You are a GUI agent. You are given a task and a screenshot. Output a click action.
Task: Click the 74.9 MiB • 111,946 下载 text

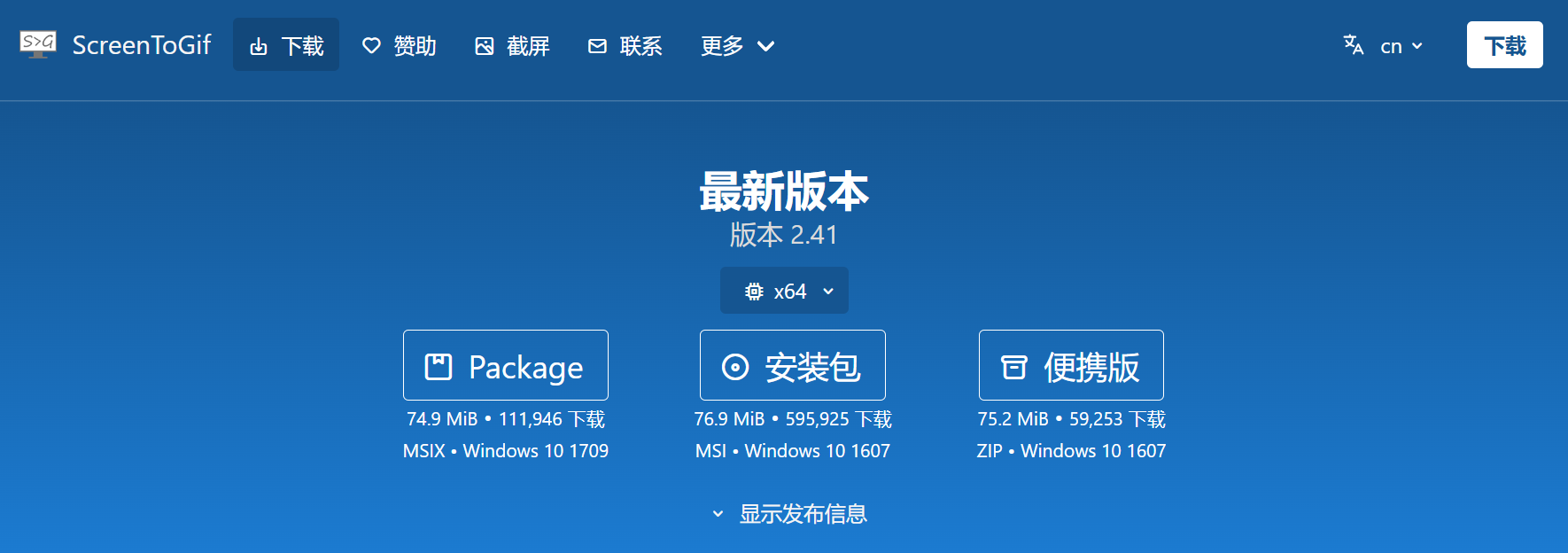pyautogui.click(x=506, y=419)
